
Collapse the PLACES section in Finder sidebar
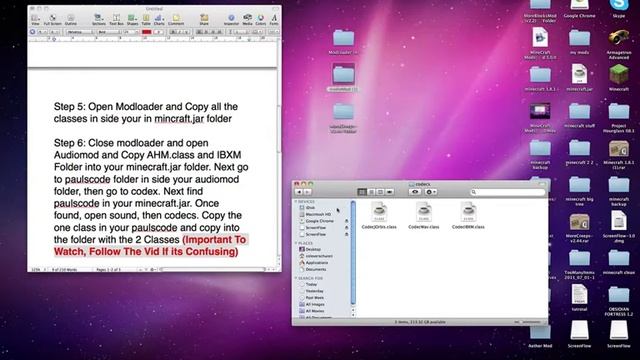coord(296,243)
